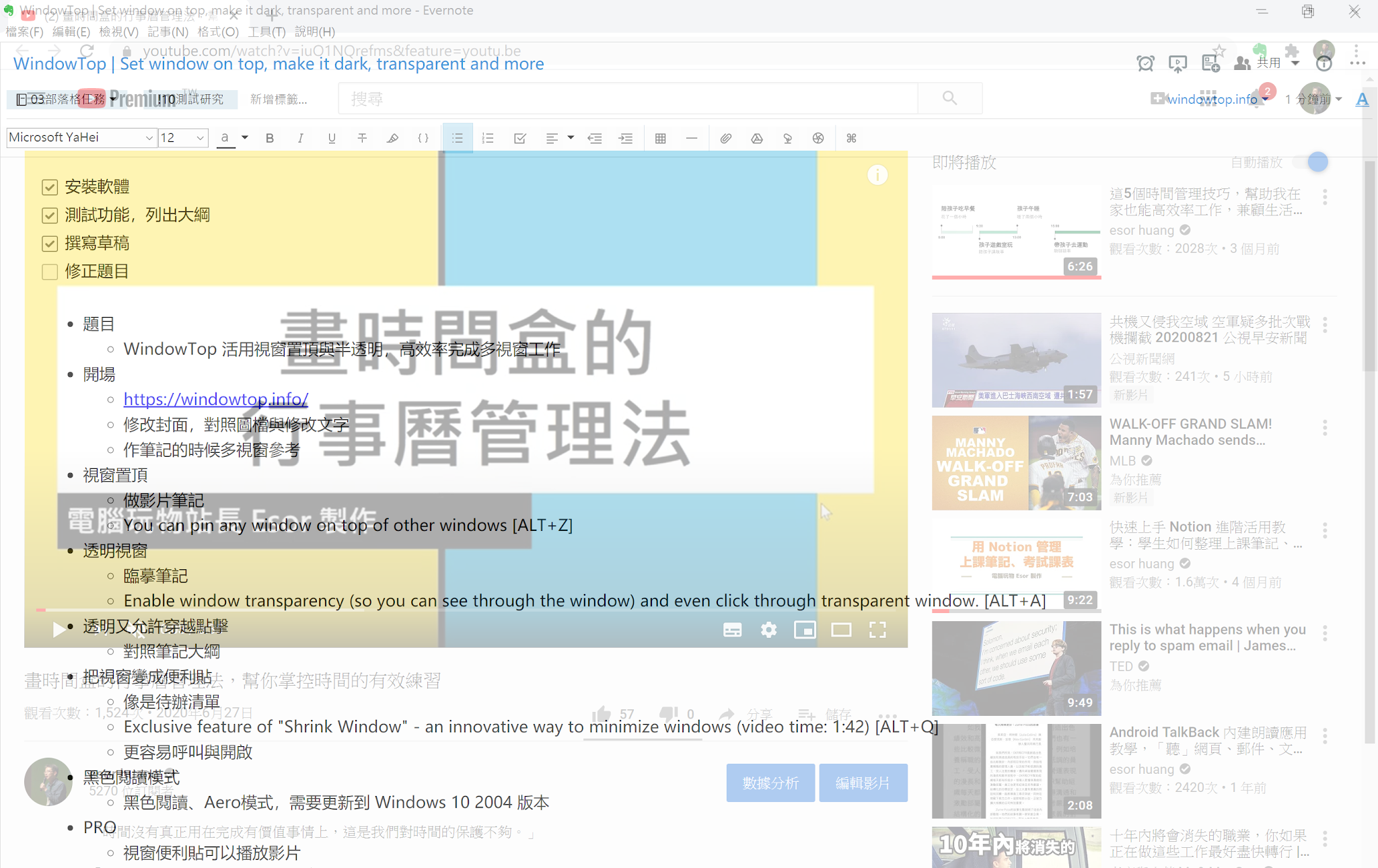The height and width of the screenshot is (868, 1378).
Task: Check off the 安裝軟體 checkbox
Action: [50, 187]
